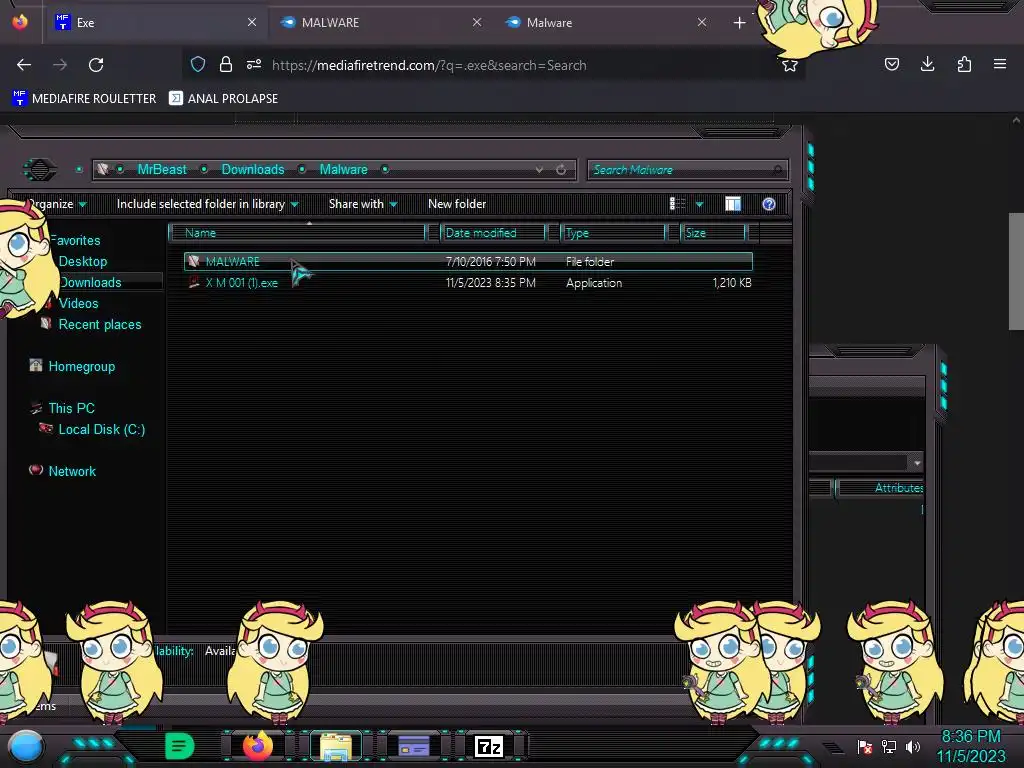Click Downloads in the Explorer breadcrumb
Screen dimensions: 1024x768
click(253, 170)
